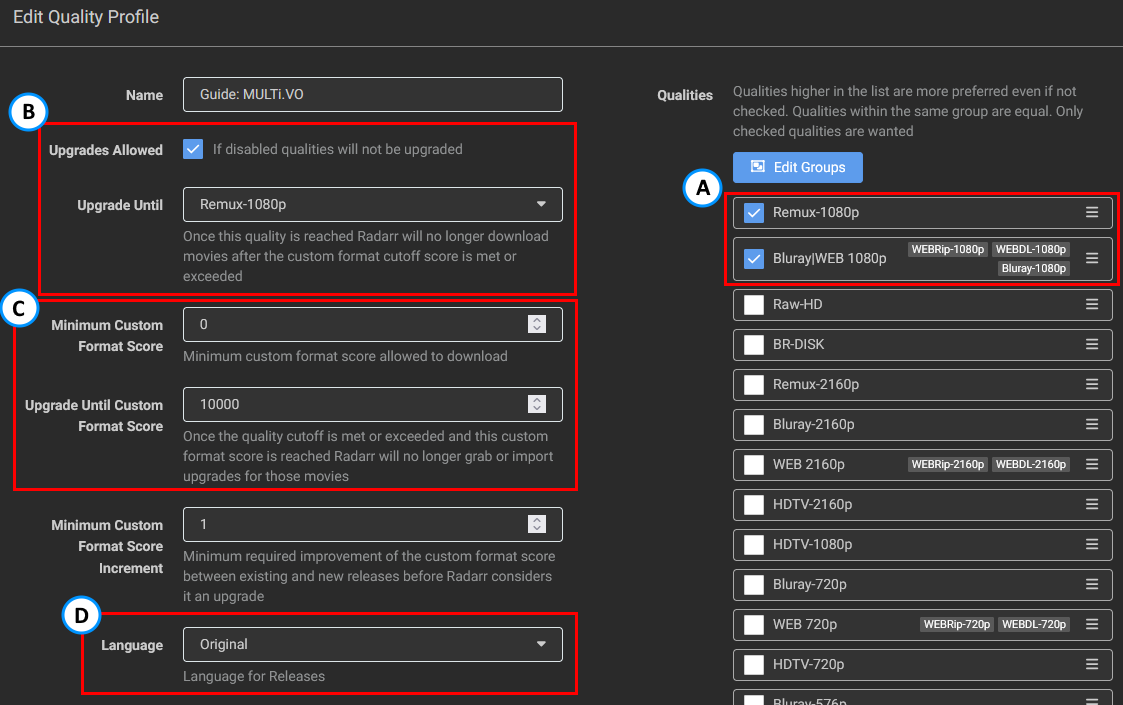This screenshot has width=1123, height=705.
Task: Click the drag handle icon for Raw-HD
Action: pos(1092,304)
